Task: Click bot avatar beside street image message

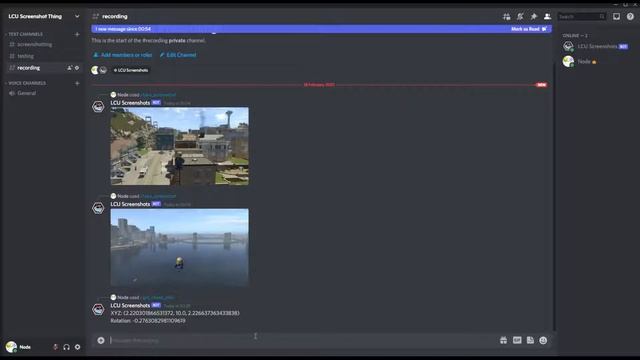Action: tap(98, 107)
